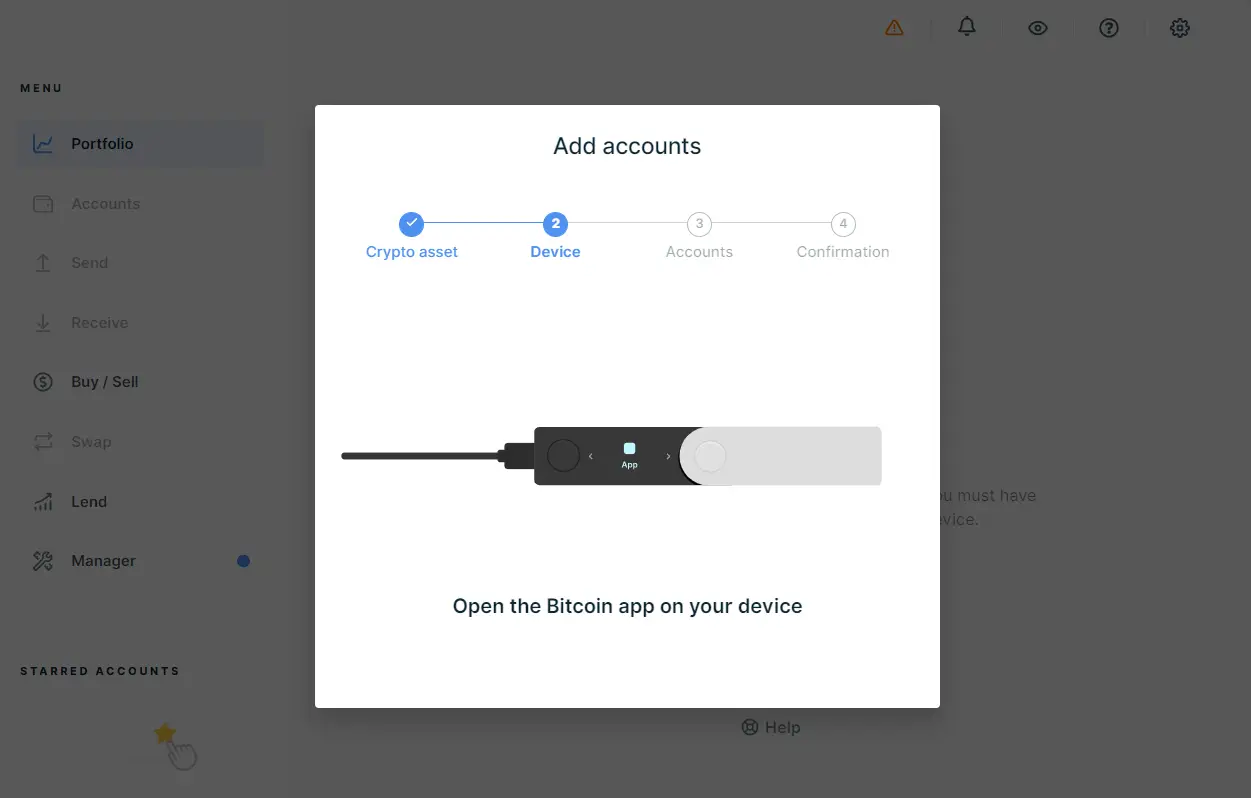Click the Ledger device illustration

click(x=611, y=456)
